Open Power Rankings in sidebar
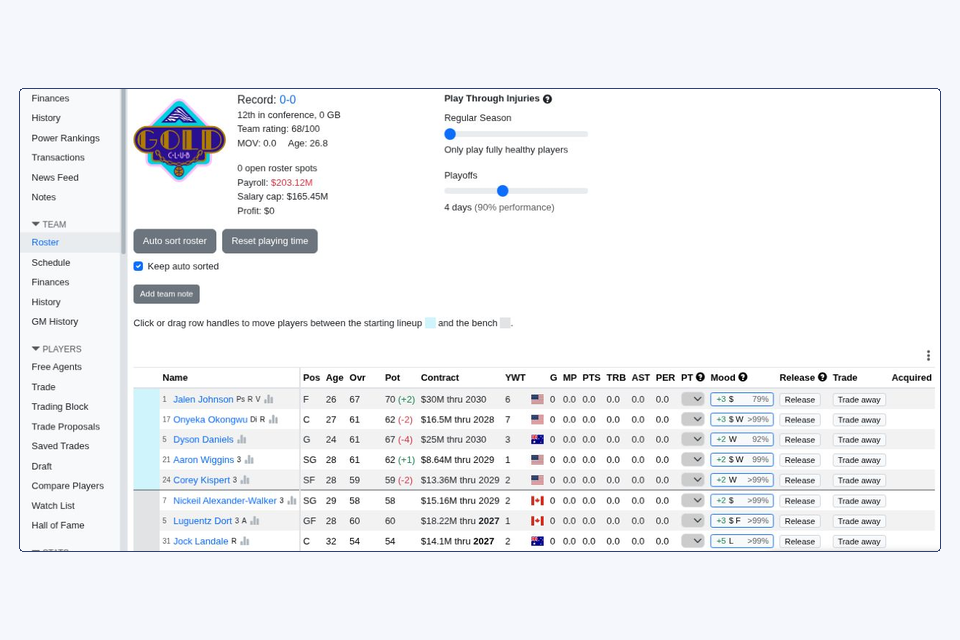 pyautogui.click(x=66, y=138)
